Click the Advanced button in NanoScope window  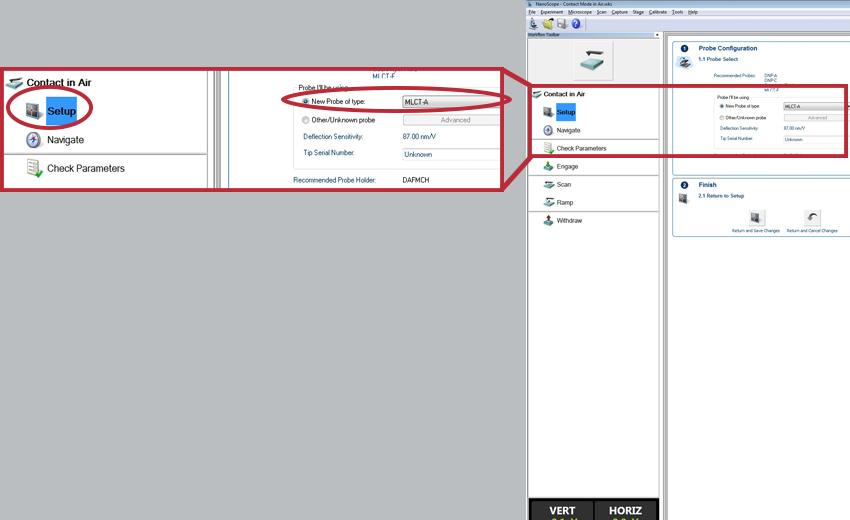pyautogui.click(x=816, y=118)
